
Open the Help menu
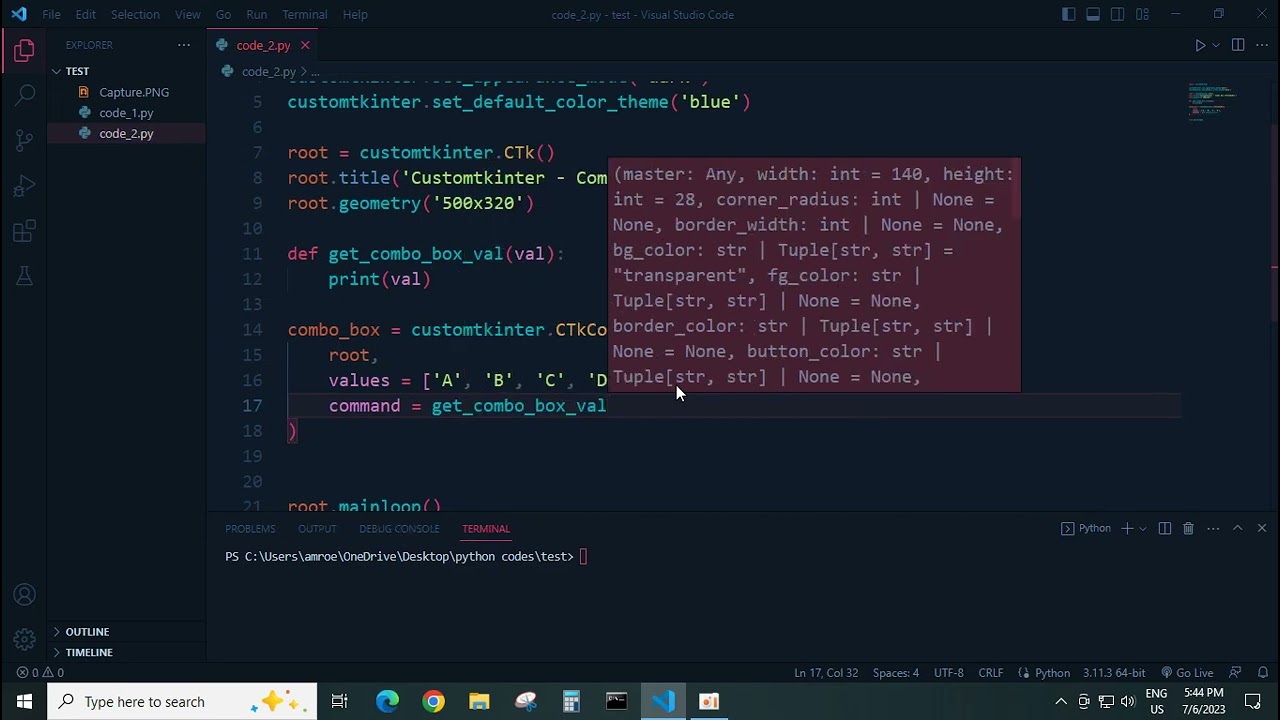coord(355,14)
